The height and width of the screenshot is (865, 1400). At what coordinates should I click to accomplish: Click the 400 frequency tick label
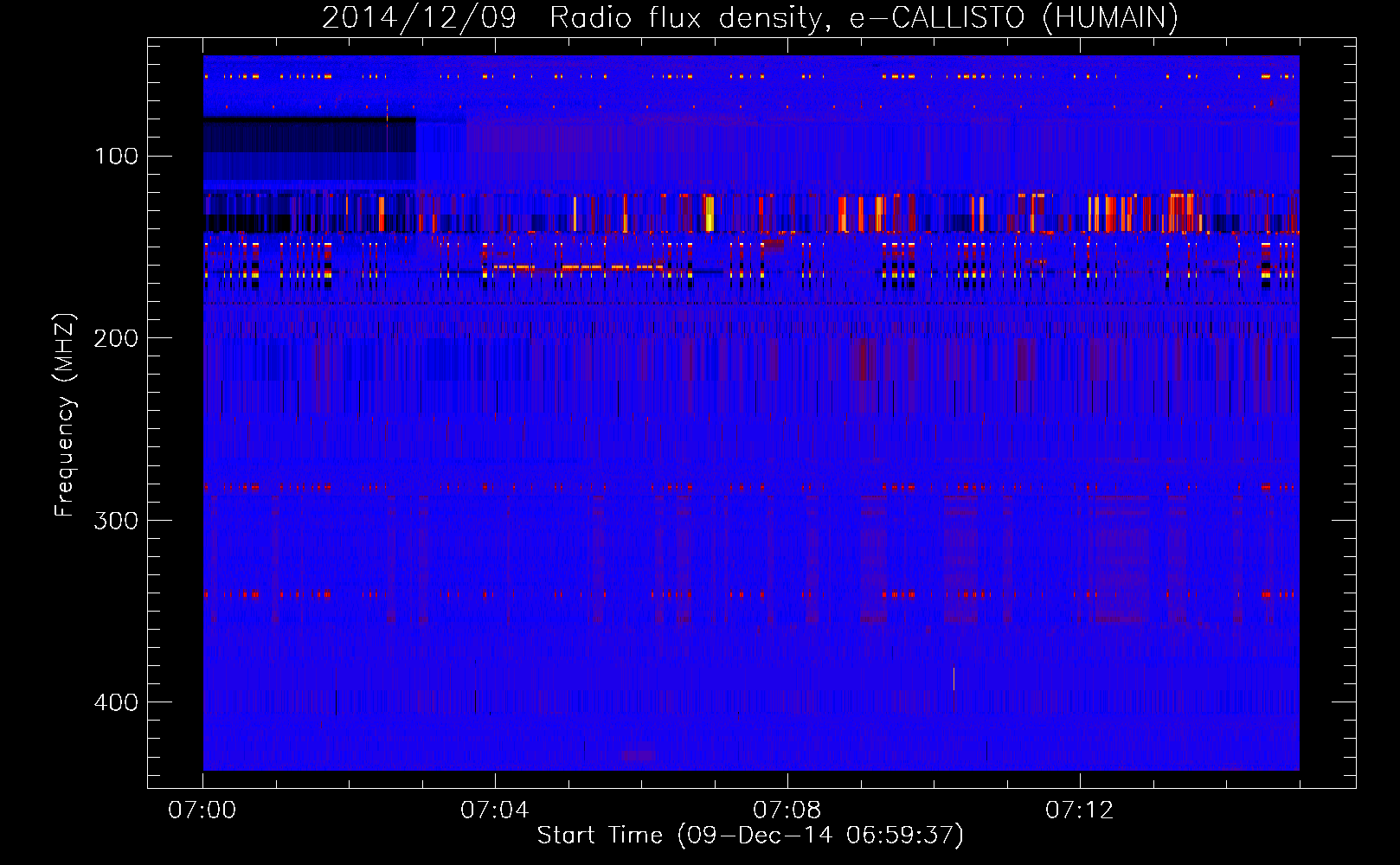(x=117, y=702)
